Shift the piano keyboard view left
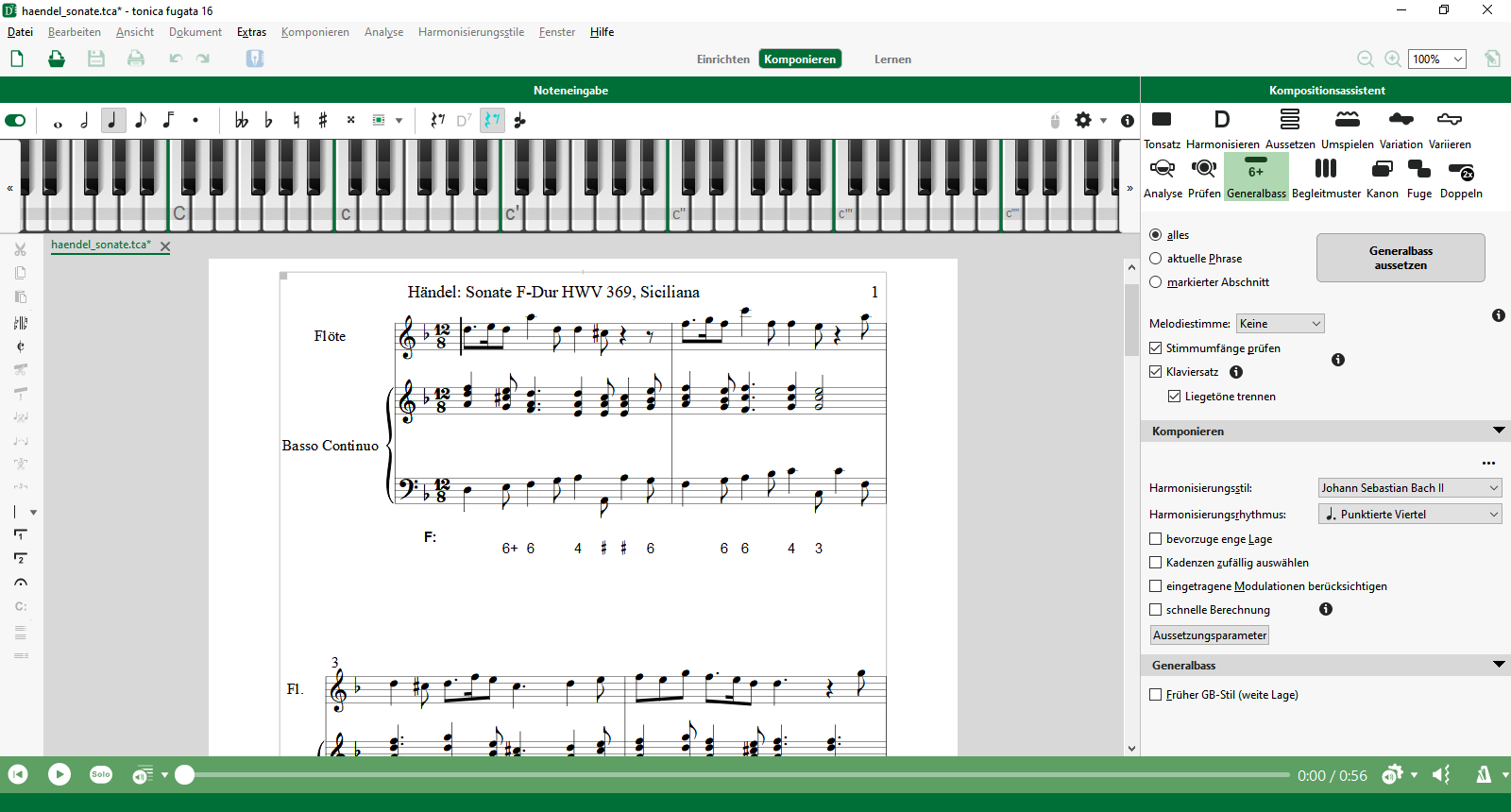This screenshot has width=1511, height=812. tap(10, 188)
